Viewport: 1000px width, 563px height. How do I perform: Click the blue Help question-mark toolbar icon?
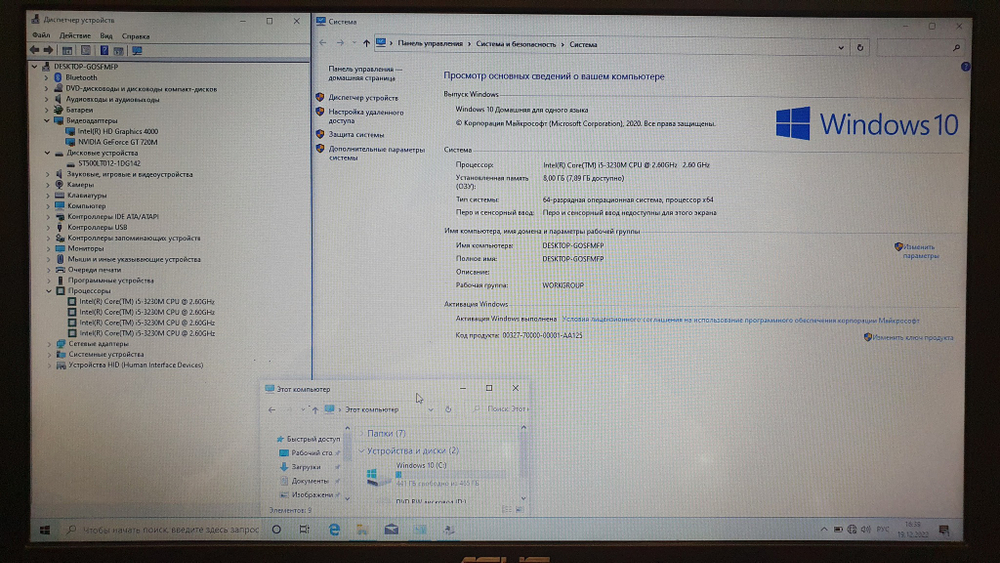click(104, 50)
